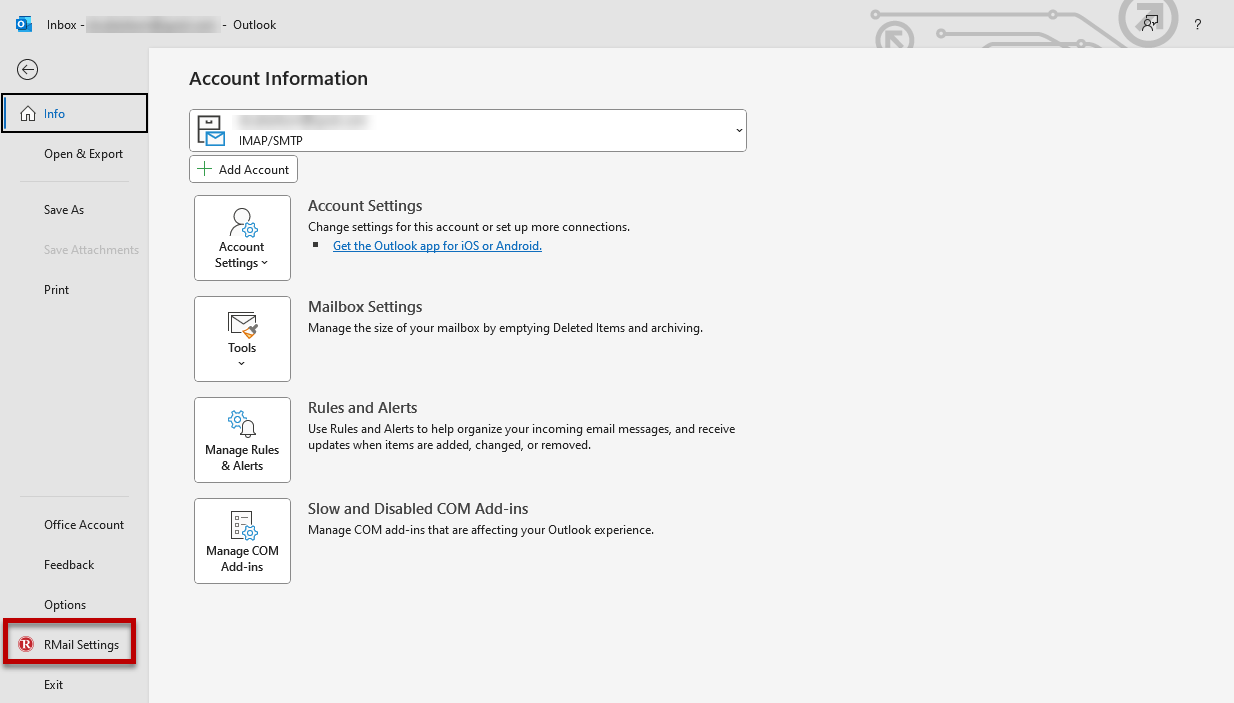Click the back arrow to leave Account Information
This screenshot has height=703, width=1234.
click(x=27, y=69)
